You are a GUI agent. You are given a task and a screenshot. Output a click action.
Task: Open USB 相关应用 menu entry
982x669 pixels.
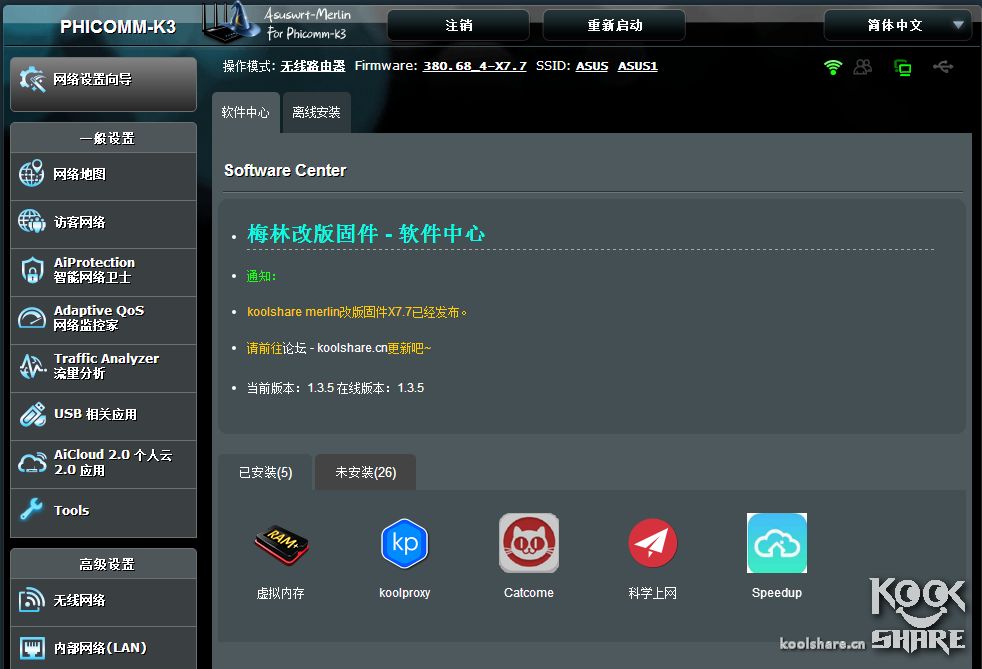[x=103, y=417]
